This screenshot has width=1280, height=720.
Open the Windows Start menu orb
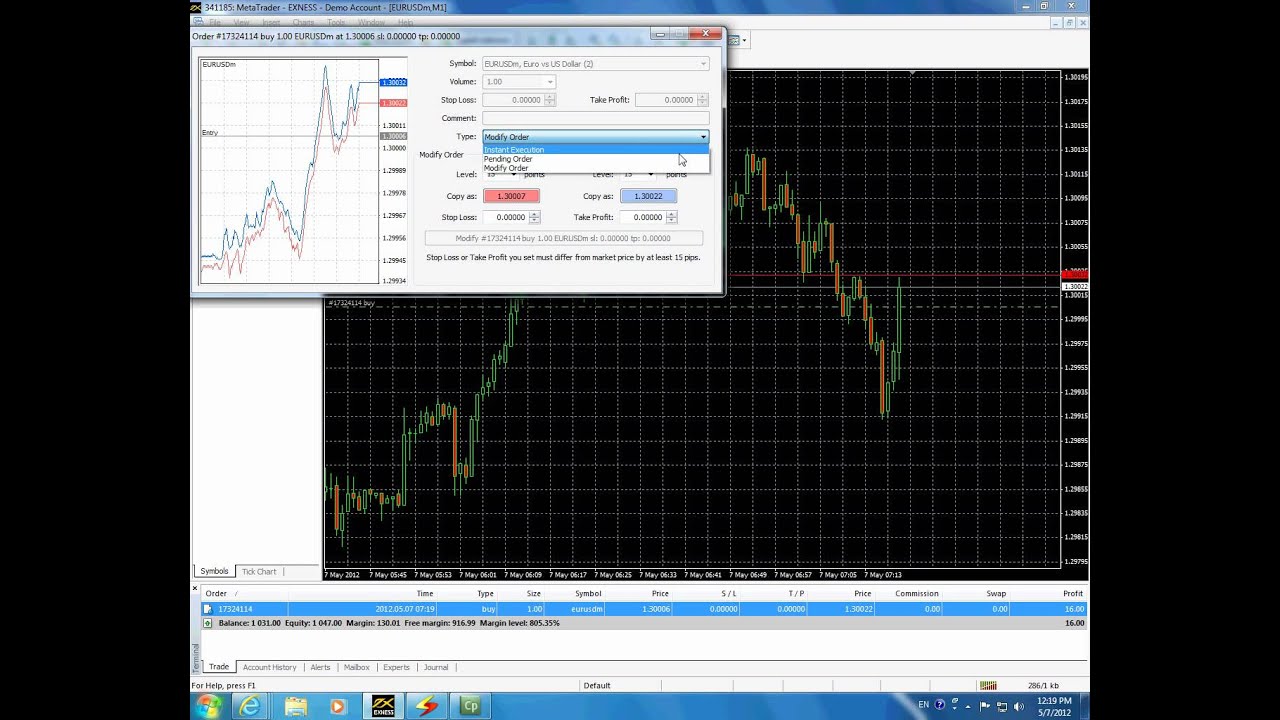(x=209, y=706)
